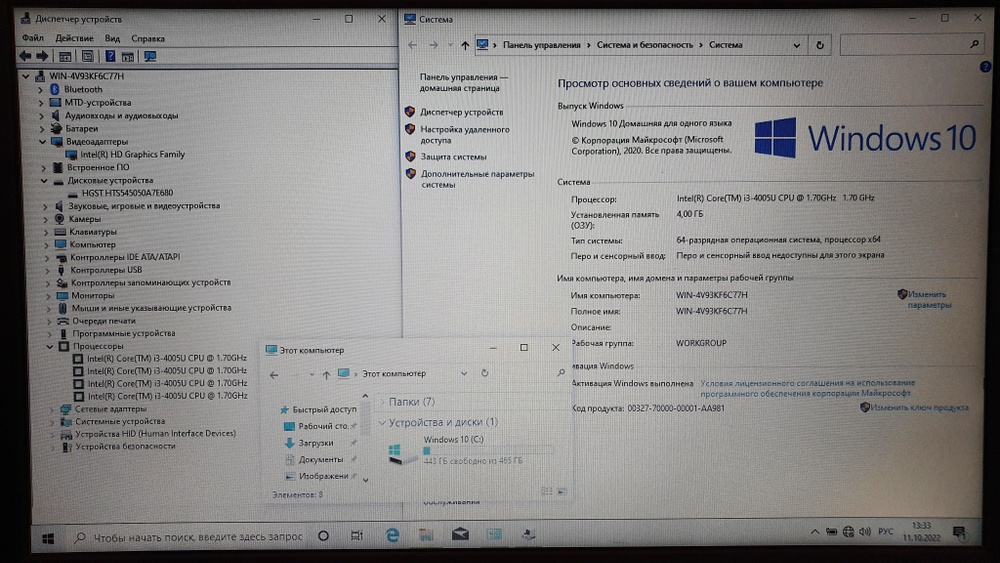This screenshot has width=1000, height=563.
Task: Expand the Папки (7) group
Action: coord(382,402)
